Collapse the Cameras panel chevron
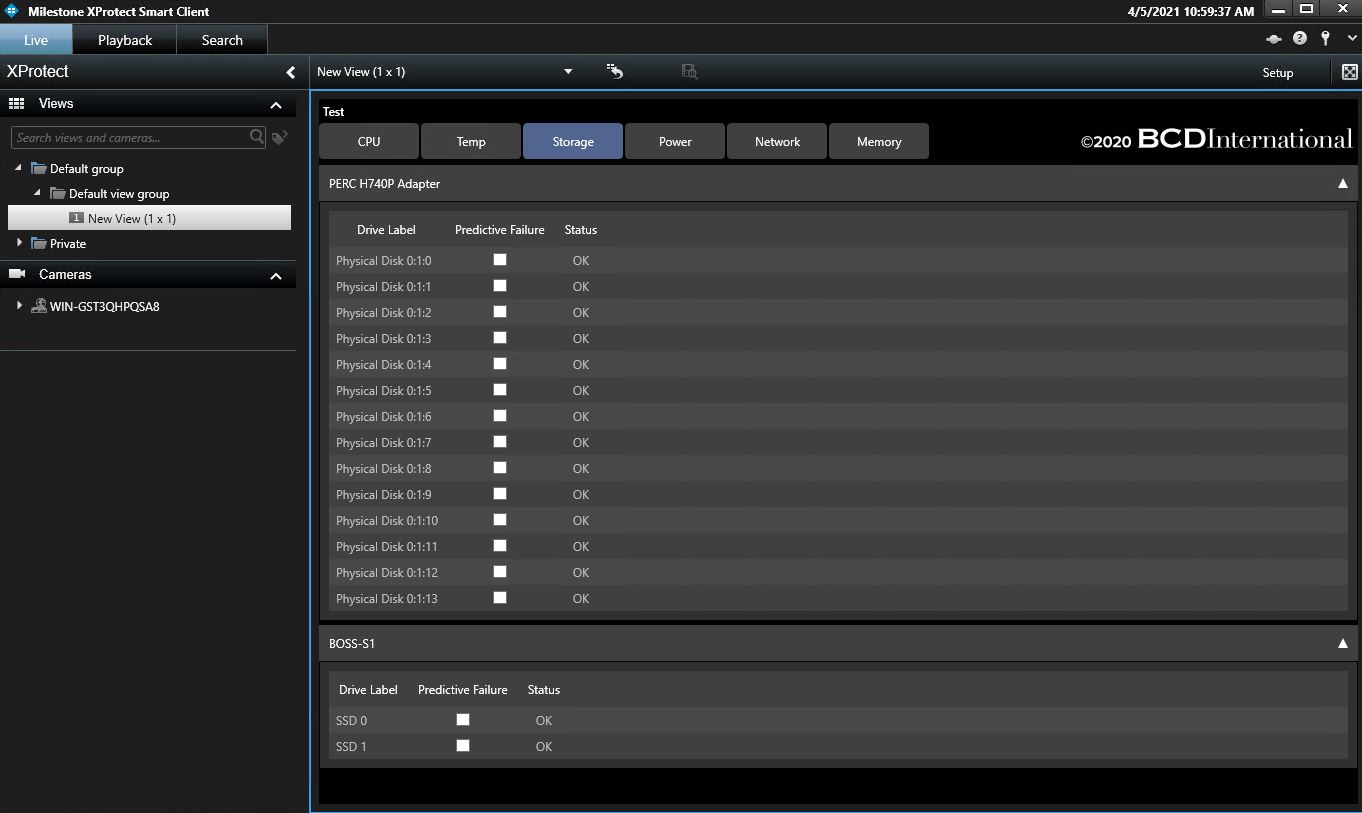The image size is (1362, 813). click(276, 276)
